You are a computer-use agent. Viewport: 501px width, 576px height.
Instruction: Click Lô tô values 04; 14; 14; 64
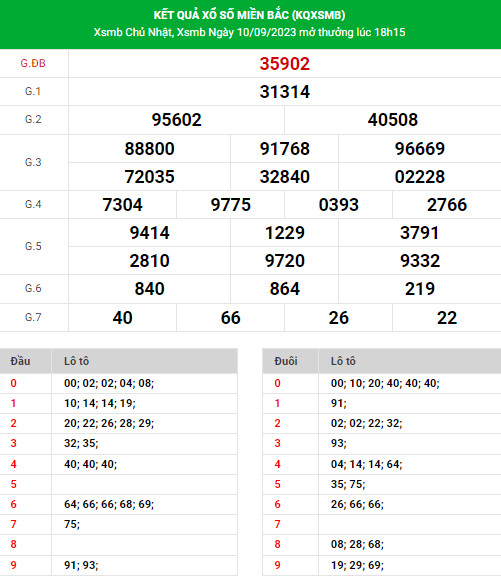367,464
